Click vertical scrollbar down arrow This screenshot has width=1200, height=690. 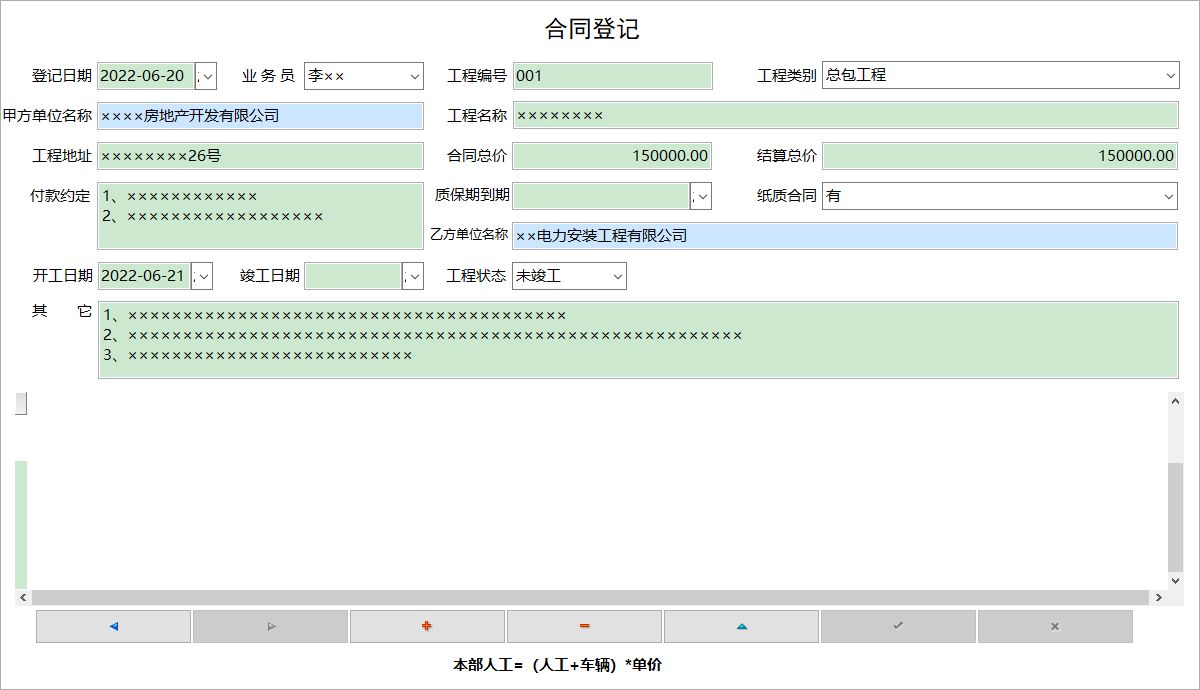tap(1175, 580)
